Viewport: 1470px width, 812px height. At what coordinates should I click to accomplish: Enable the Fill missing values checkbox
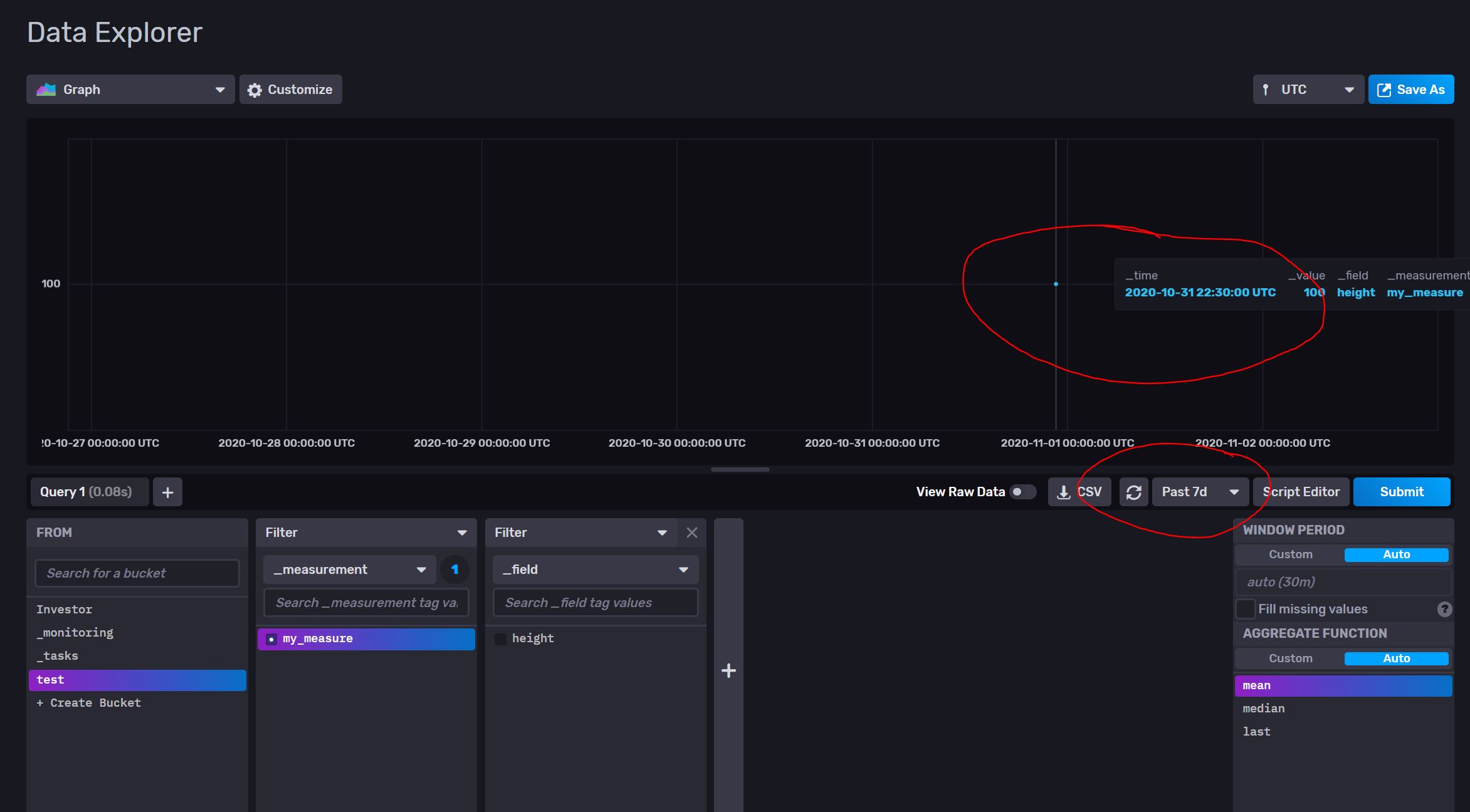(1246, 609)
